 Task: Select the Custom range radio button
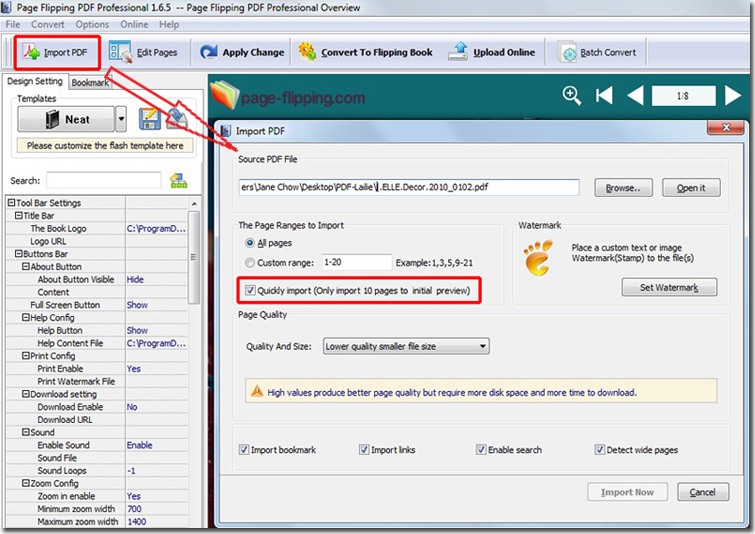(249, 262)
